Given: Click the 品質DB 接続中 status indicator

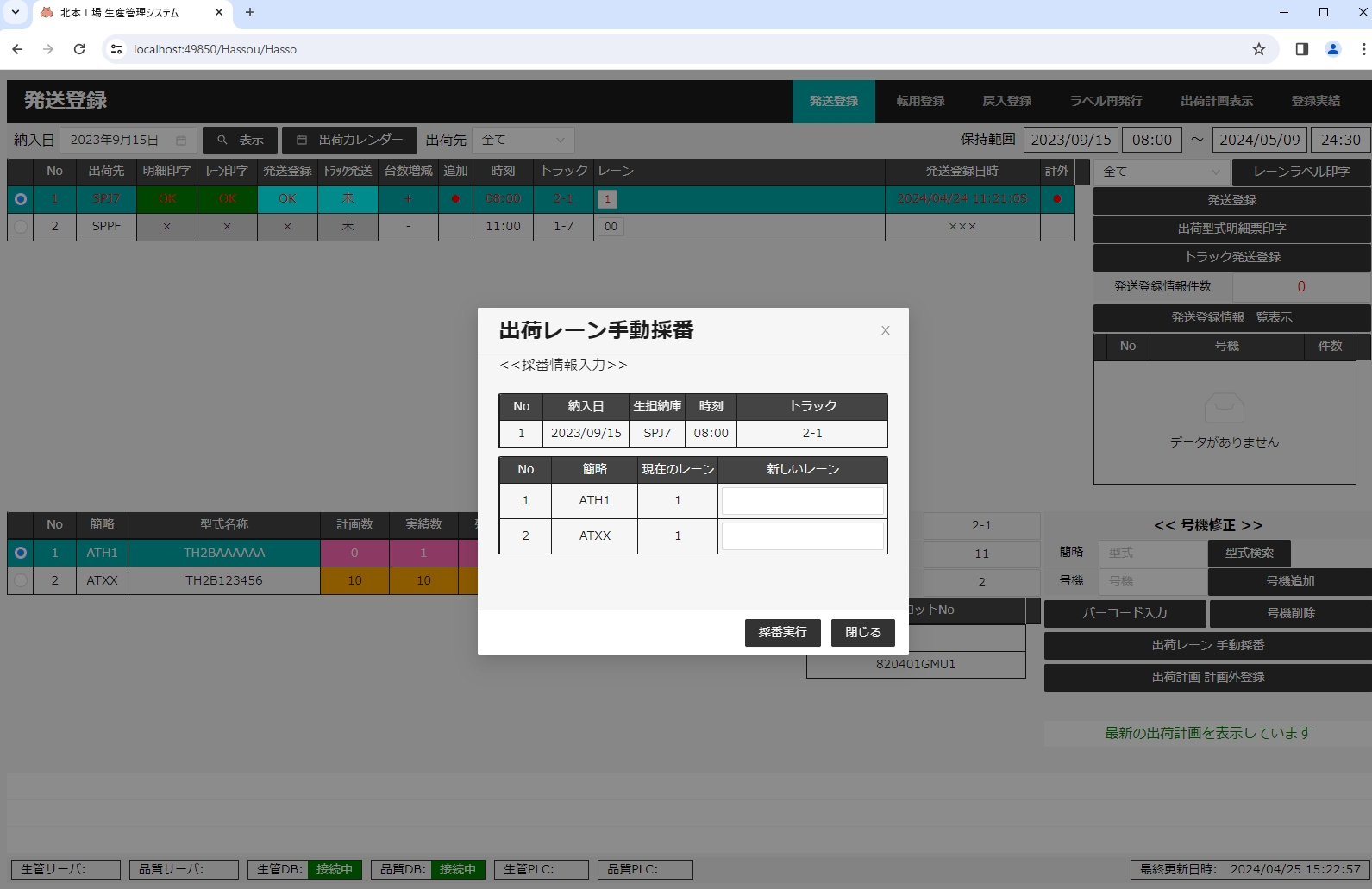Looking at the screenshot, I should (x=458, y=869).
